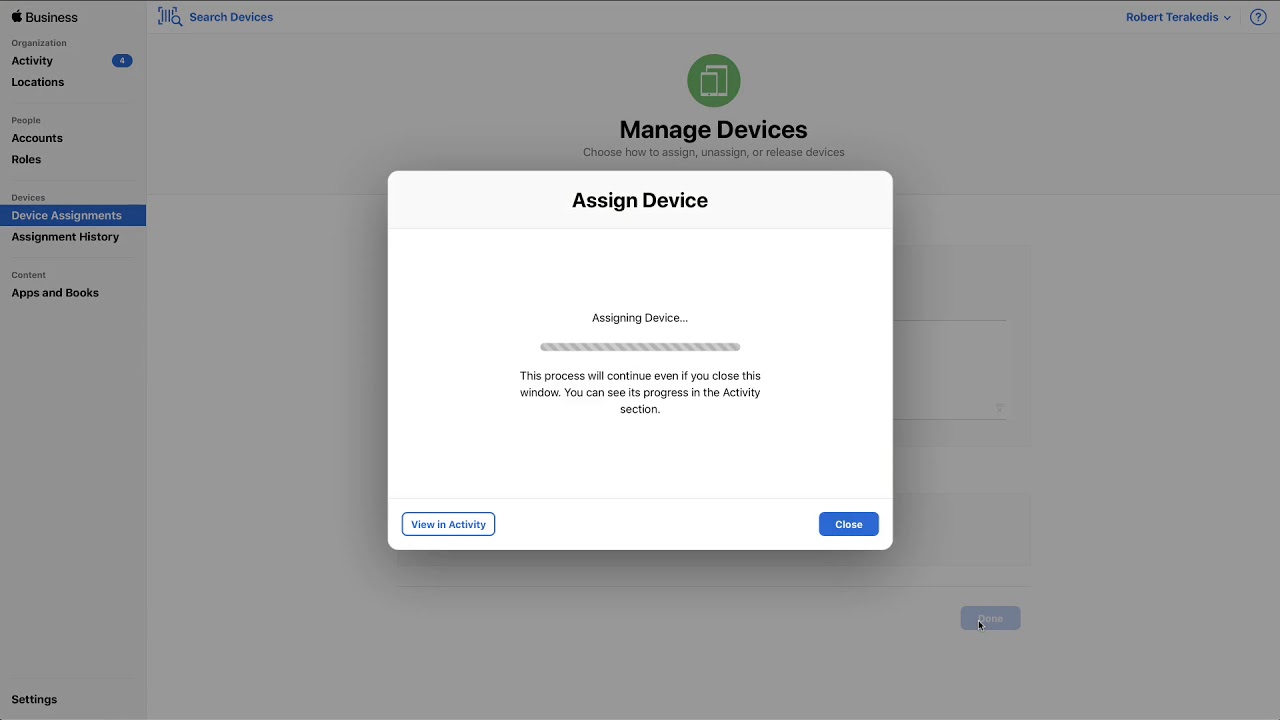This screenshot has width=1280, height=720.
Task: Open Locations from the sidebar
Action: click(x=37, y=82)
